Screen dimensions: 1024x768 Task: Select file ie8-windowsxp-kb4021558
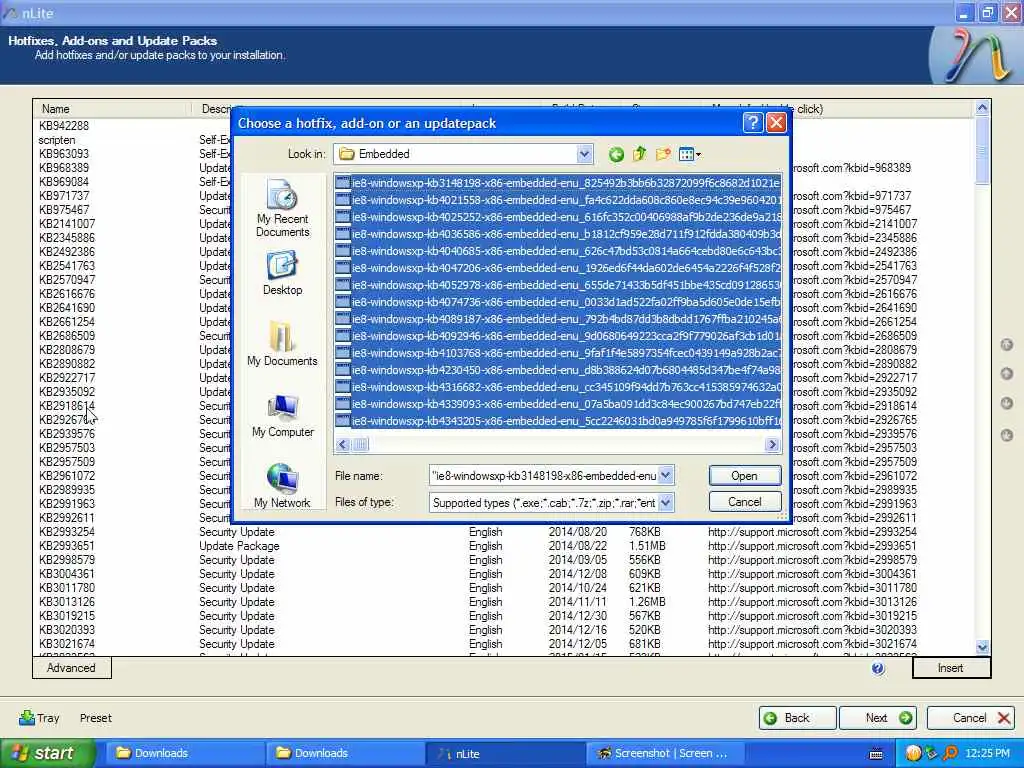[558, 200]
